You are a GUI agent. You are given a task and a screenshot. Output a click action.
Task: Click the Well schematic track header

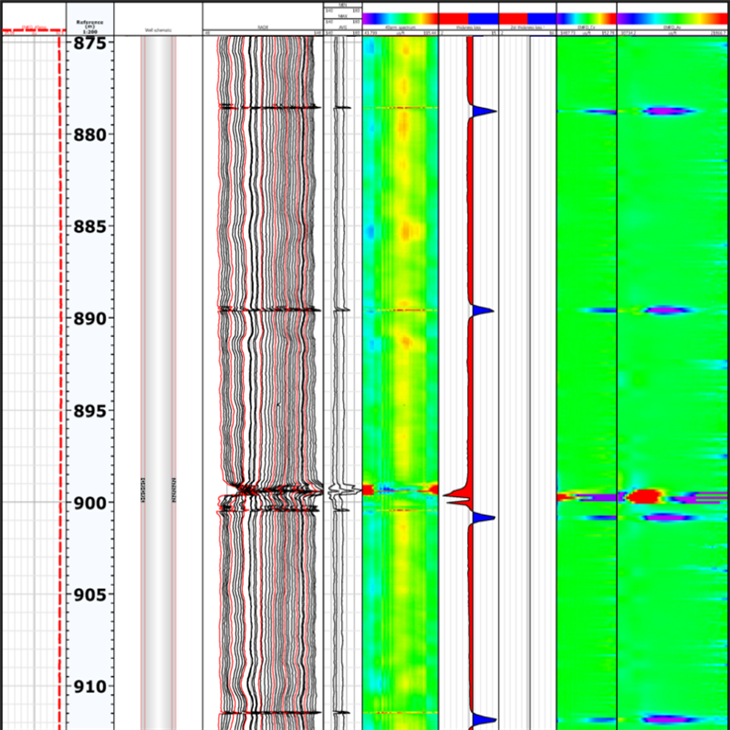pos(158,31)
